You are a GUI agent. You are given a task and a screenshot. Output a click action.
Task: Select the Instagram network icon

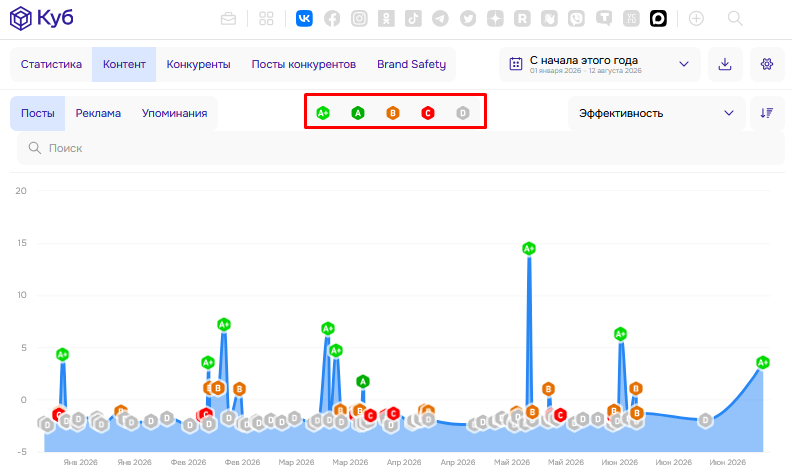pyautogui.click(x=359, y=19)
